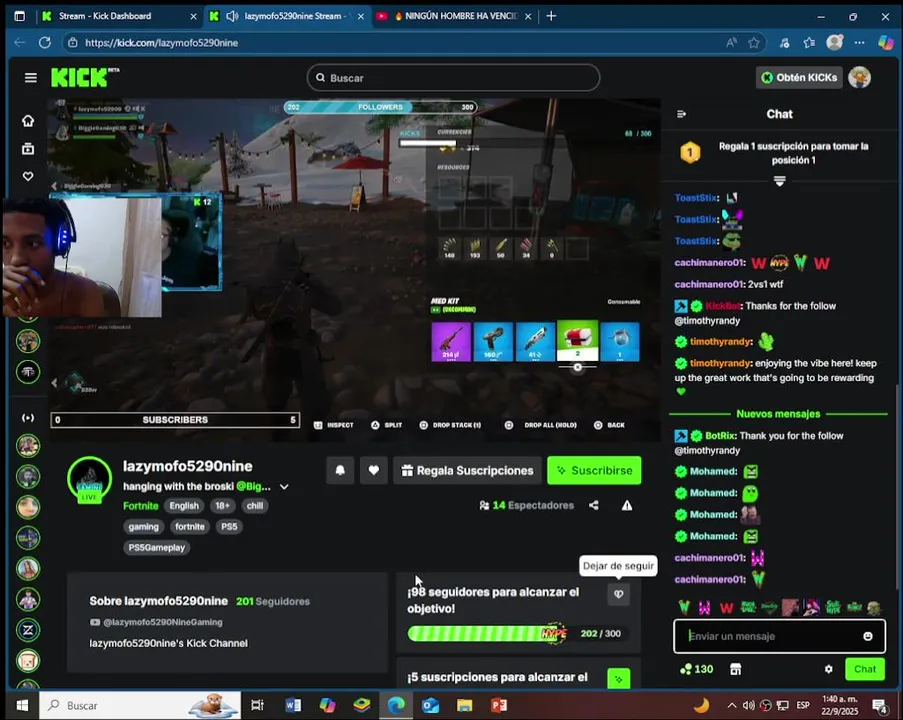The width and height of the screenshot is (903, 720).
Task: Open the Kick hamburger menu
Action: click(x=31, y=78)
